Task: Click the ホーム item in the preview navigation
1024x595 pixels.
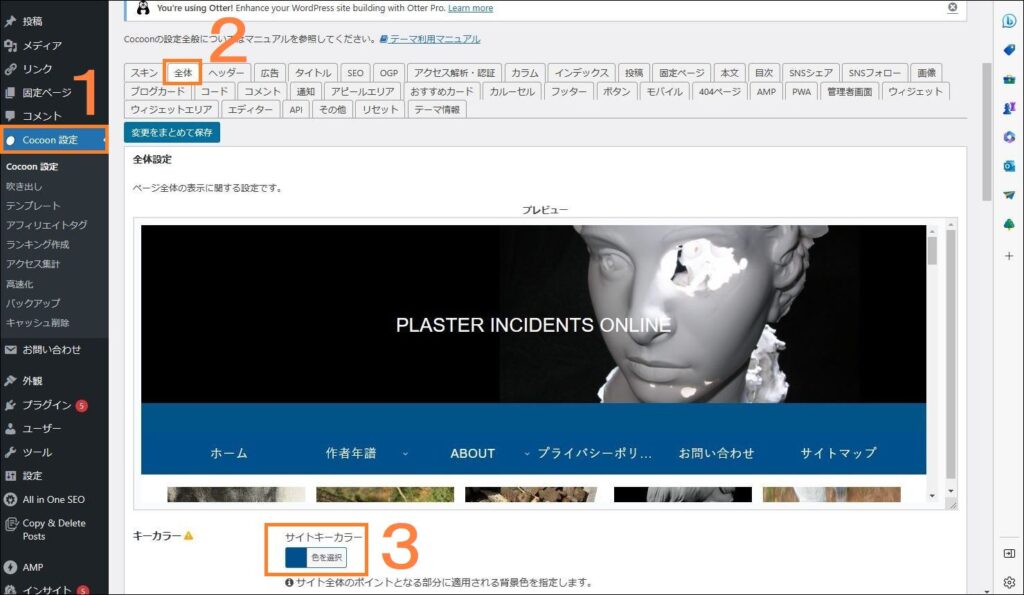Action: point(229,453)
